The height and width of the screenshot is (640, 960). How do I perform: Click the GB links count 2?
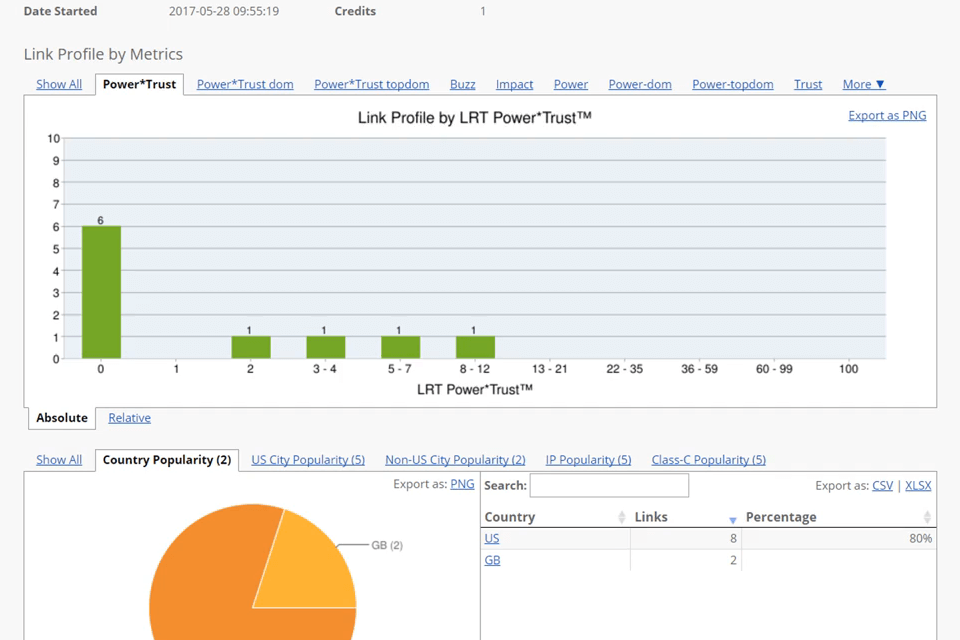[733, 560]
